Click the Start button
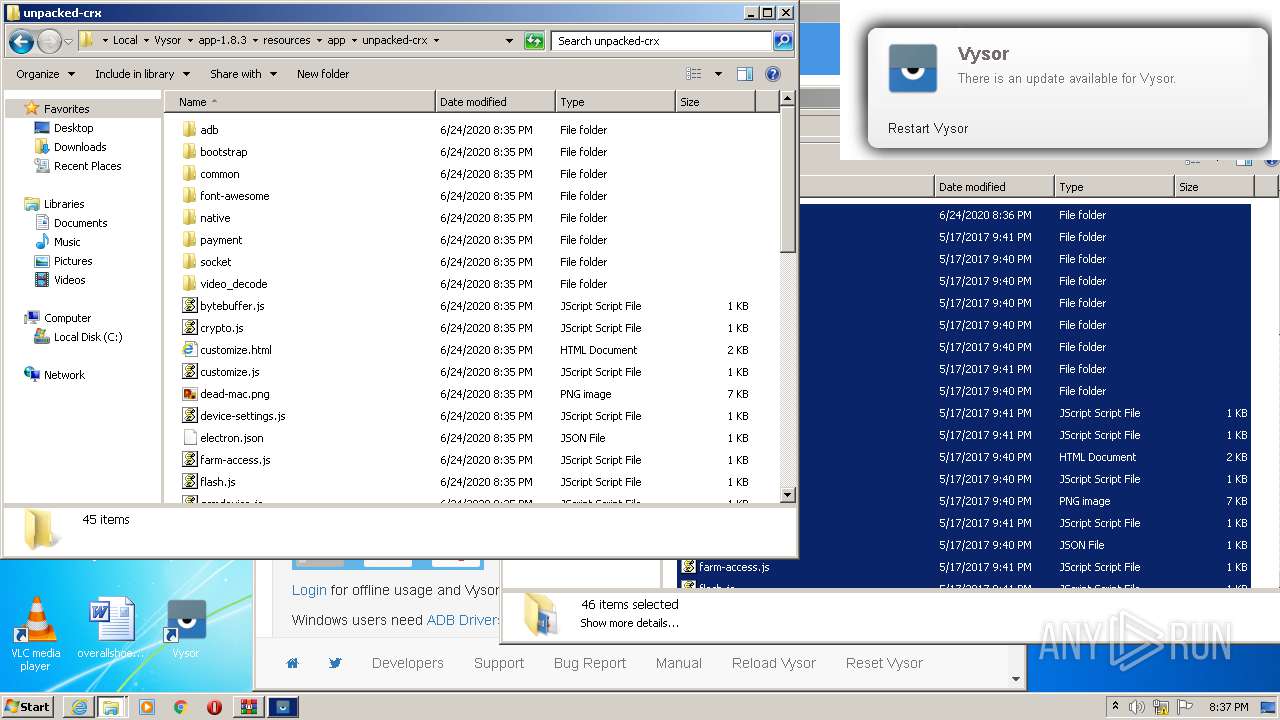Image resolution: width=1280 pixels, height=720 pixels. (x=28, y=707)
